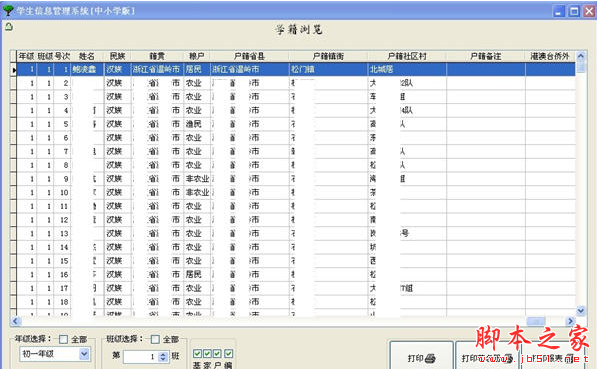The width and height of the screenshot is (597, 369).
Task: Click the 汉族 cell in row 12
Action: tap(117, 220)
